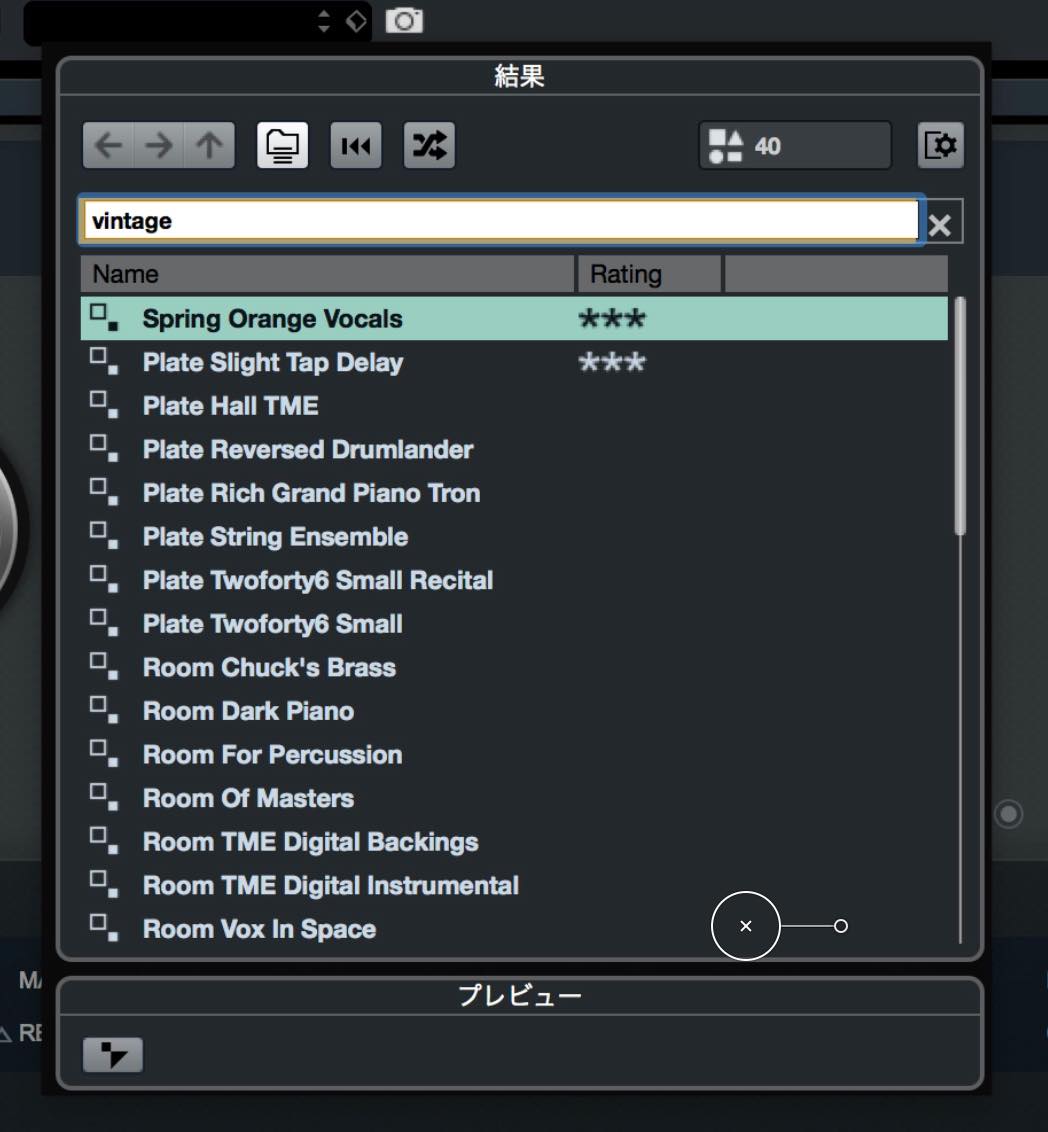Click the three-star rating of Spring Orange Vocals
This screenshot has width=1048, height=1132.
[612, 318]
